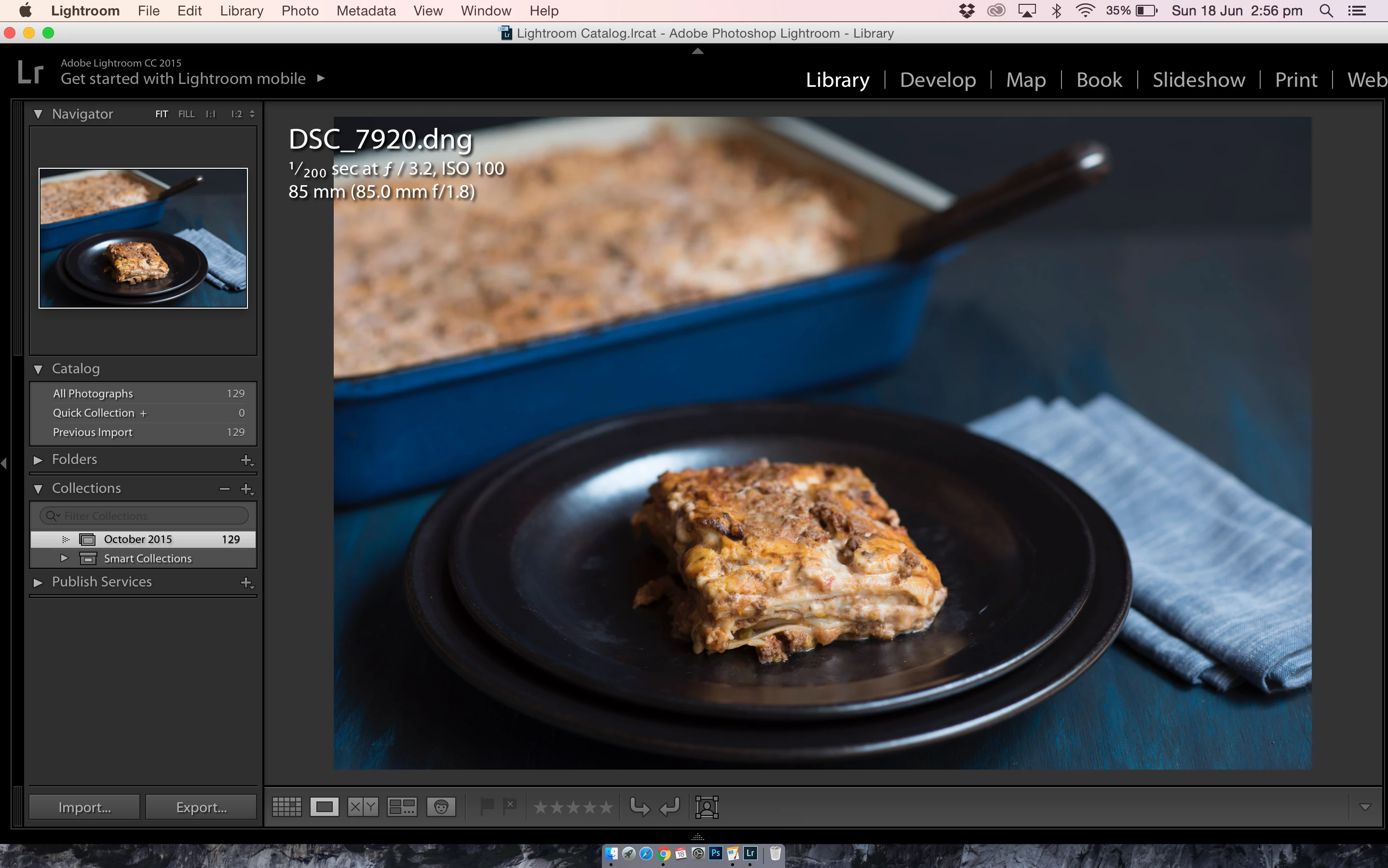
Task: Rotate the photo clockwise
Action: (670, 807)
